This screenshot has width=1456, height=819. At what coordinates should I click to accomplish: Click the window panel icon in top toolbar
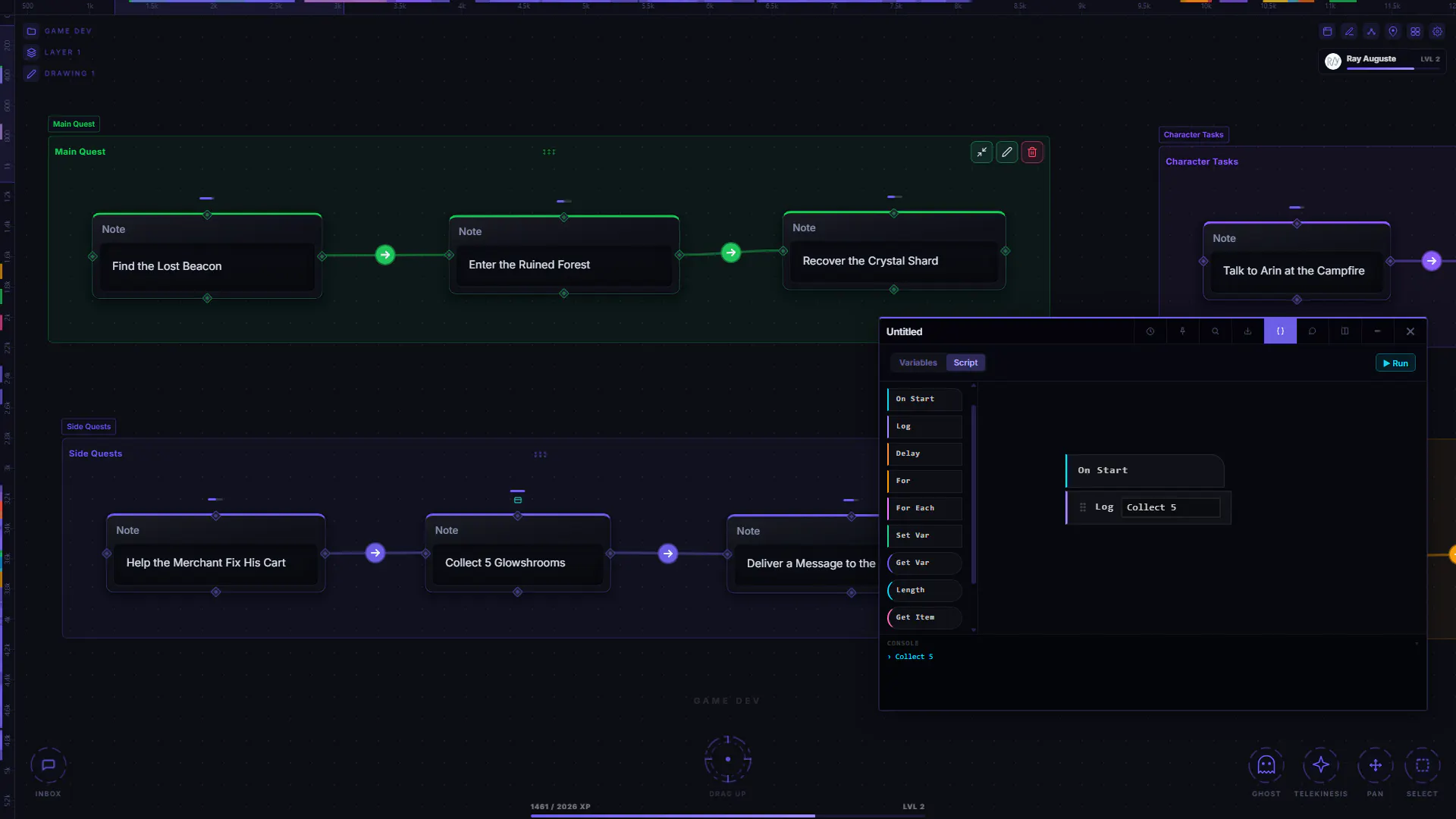1327,32
